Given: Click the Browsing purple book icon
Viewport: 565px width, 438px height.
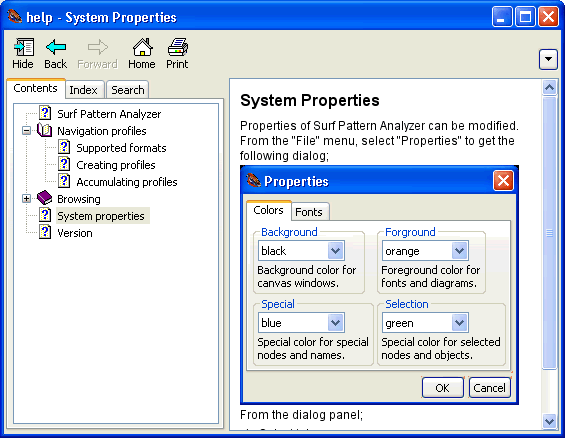Looking at the screenshot, I should pos(45,198).
